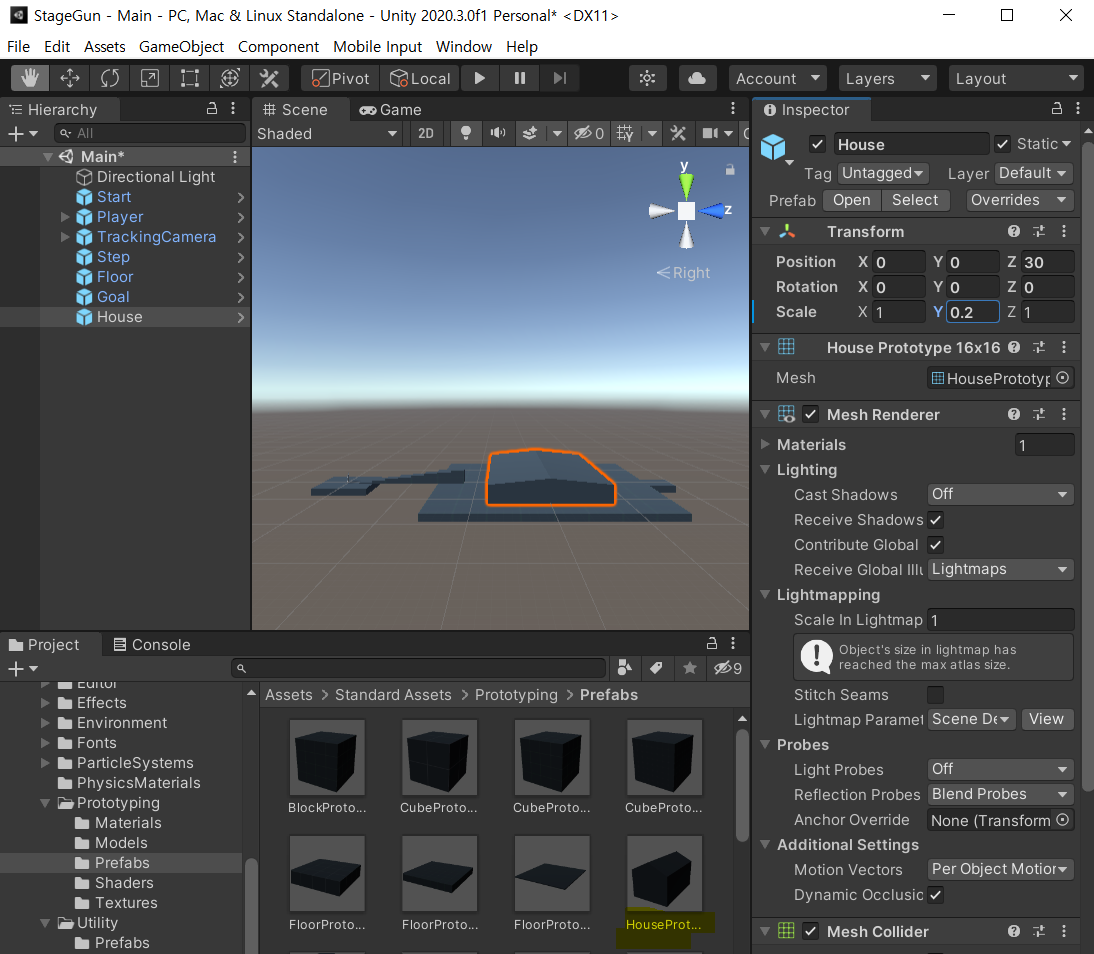Click prefab Open button

pyautogui.click(x=851, y=200)
